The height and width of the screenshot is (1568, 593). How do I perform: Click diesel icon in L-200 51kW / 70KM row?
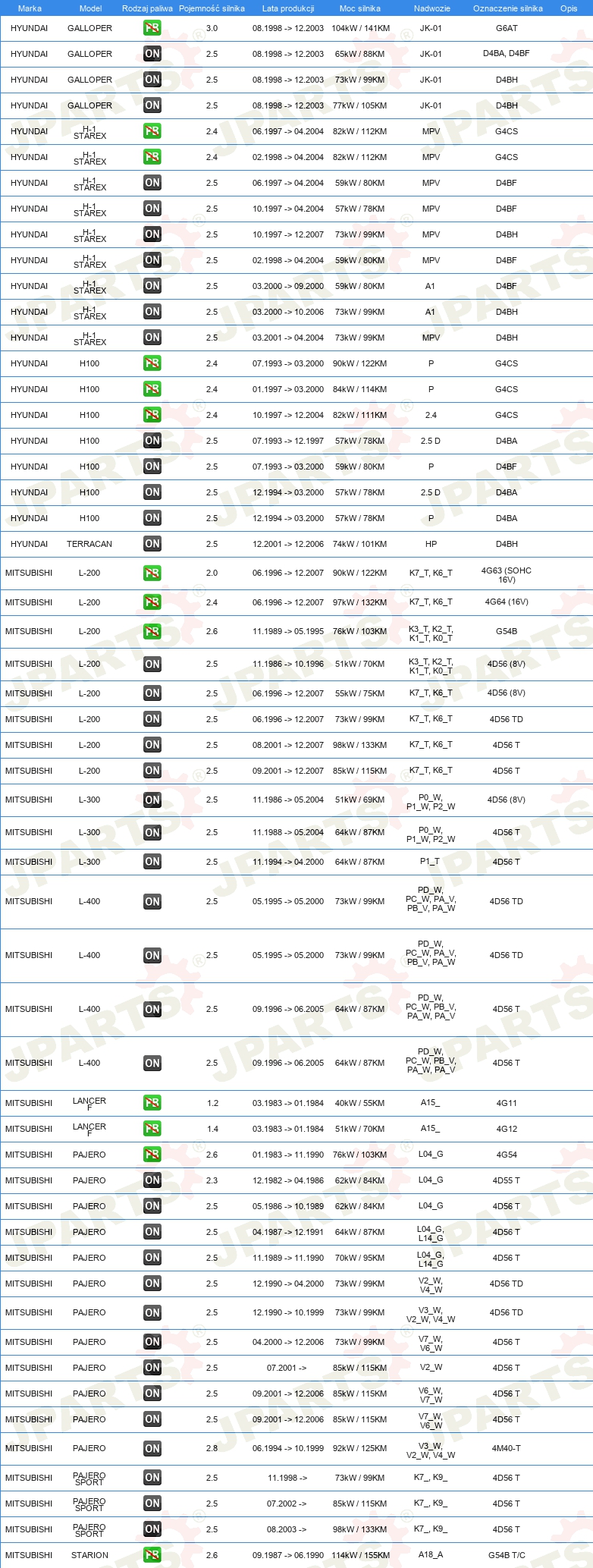[x=152, y=665]
